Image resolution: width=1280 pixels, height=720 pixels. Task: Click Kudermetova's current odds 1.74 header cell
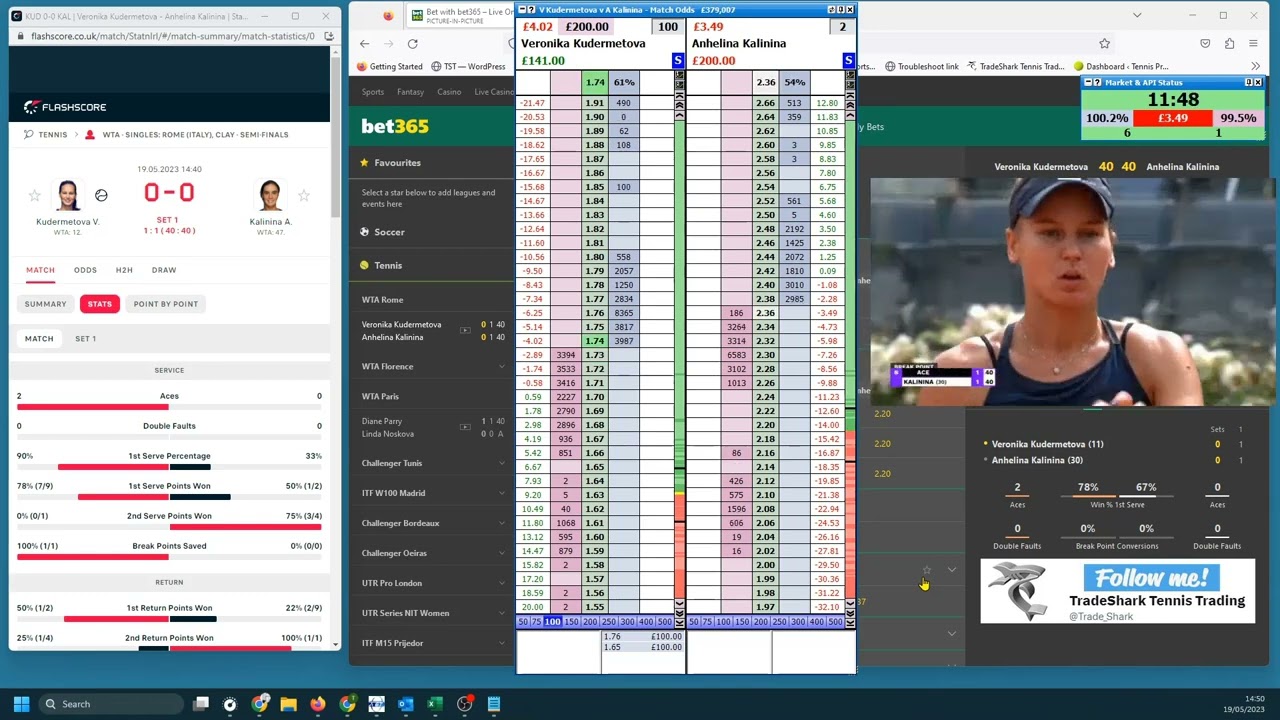(595, 82)
